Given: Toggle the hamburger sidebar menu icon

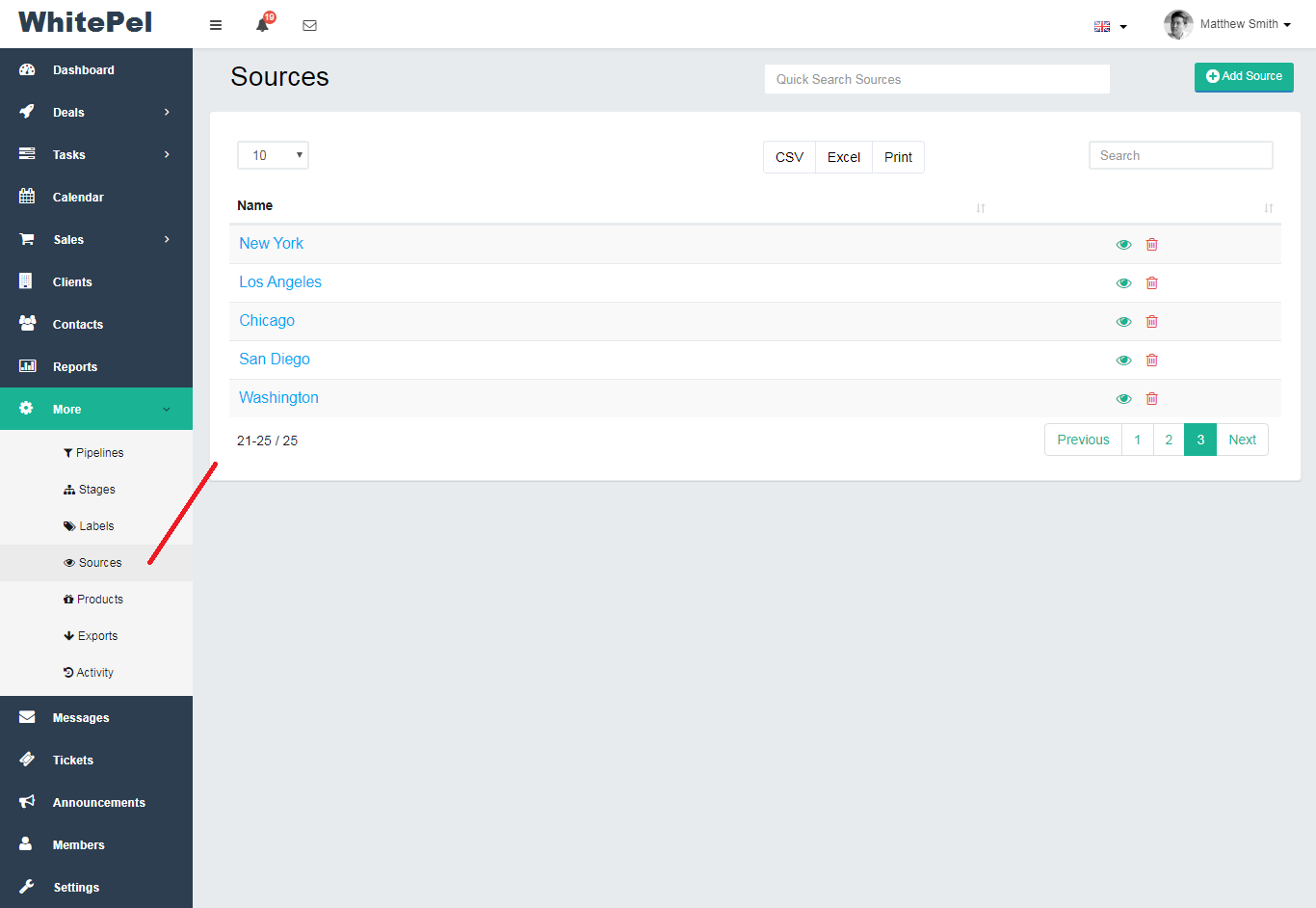Looking at the screenshot, I should 216,25.
